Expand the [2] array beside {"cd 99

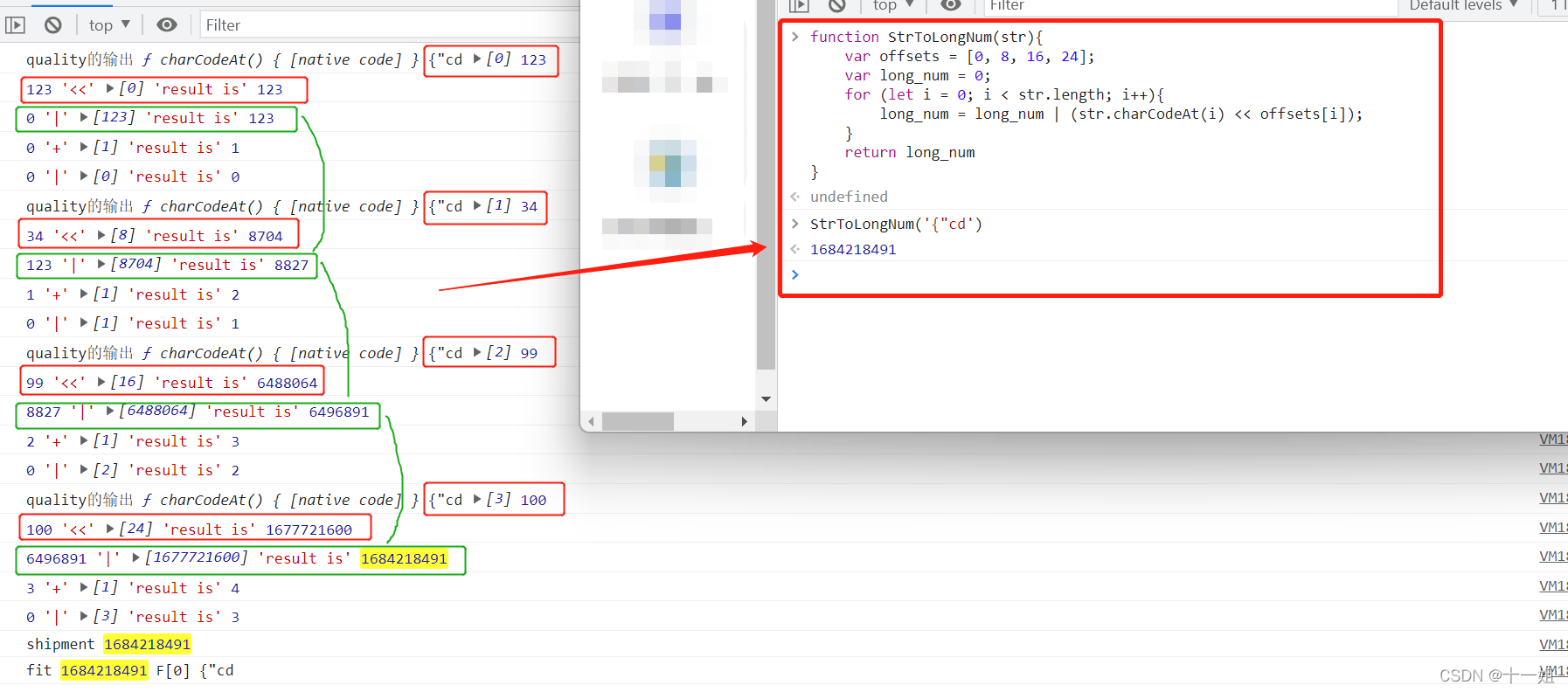point(477,353)
